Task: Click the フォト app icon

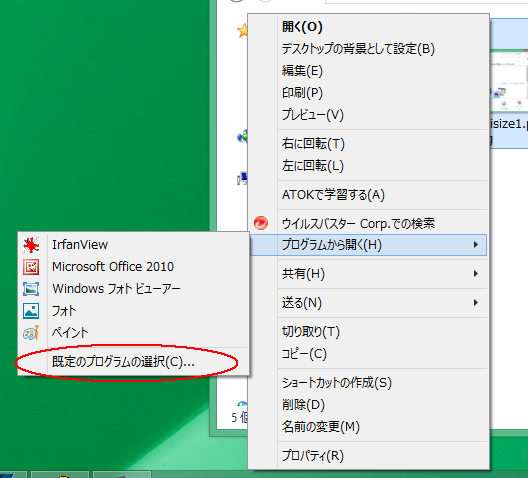Action: tap(31, 311)
